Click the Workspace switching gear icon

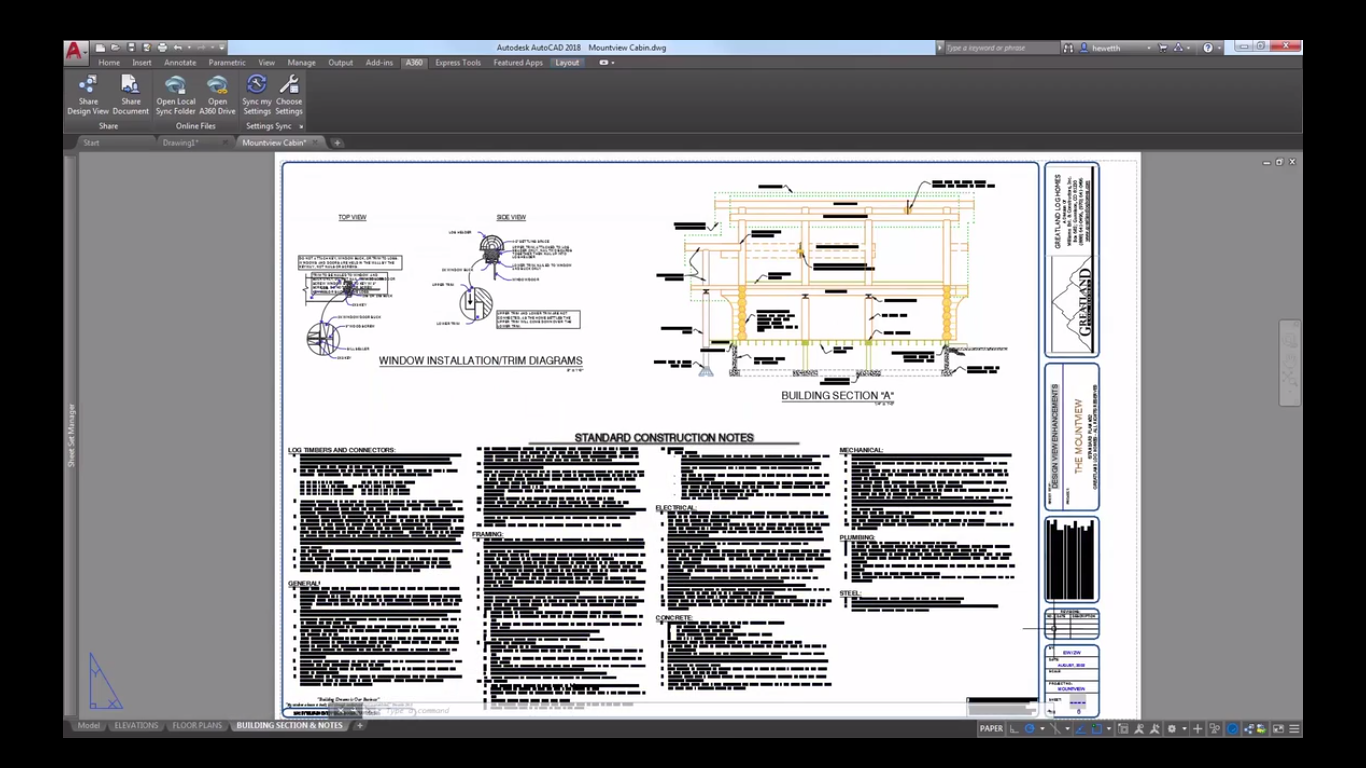pyautogui.click(x=1171, y=729)
